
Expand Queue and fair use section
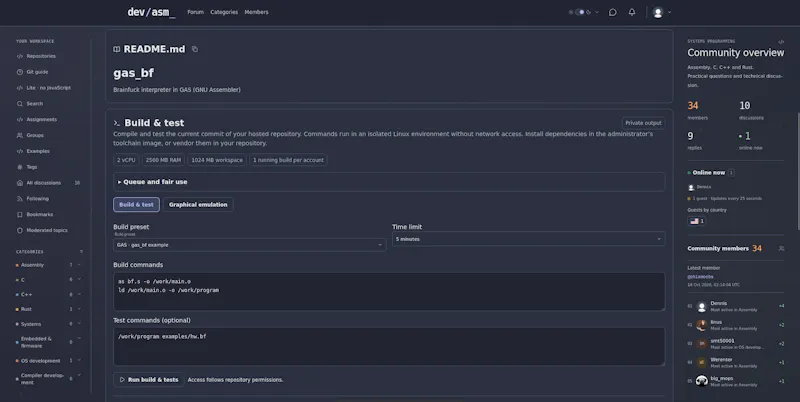(x=389, y=182)
